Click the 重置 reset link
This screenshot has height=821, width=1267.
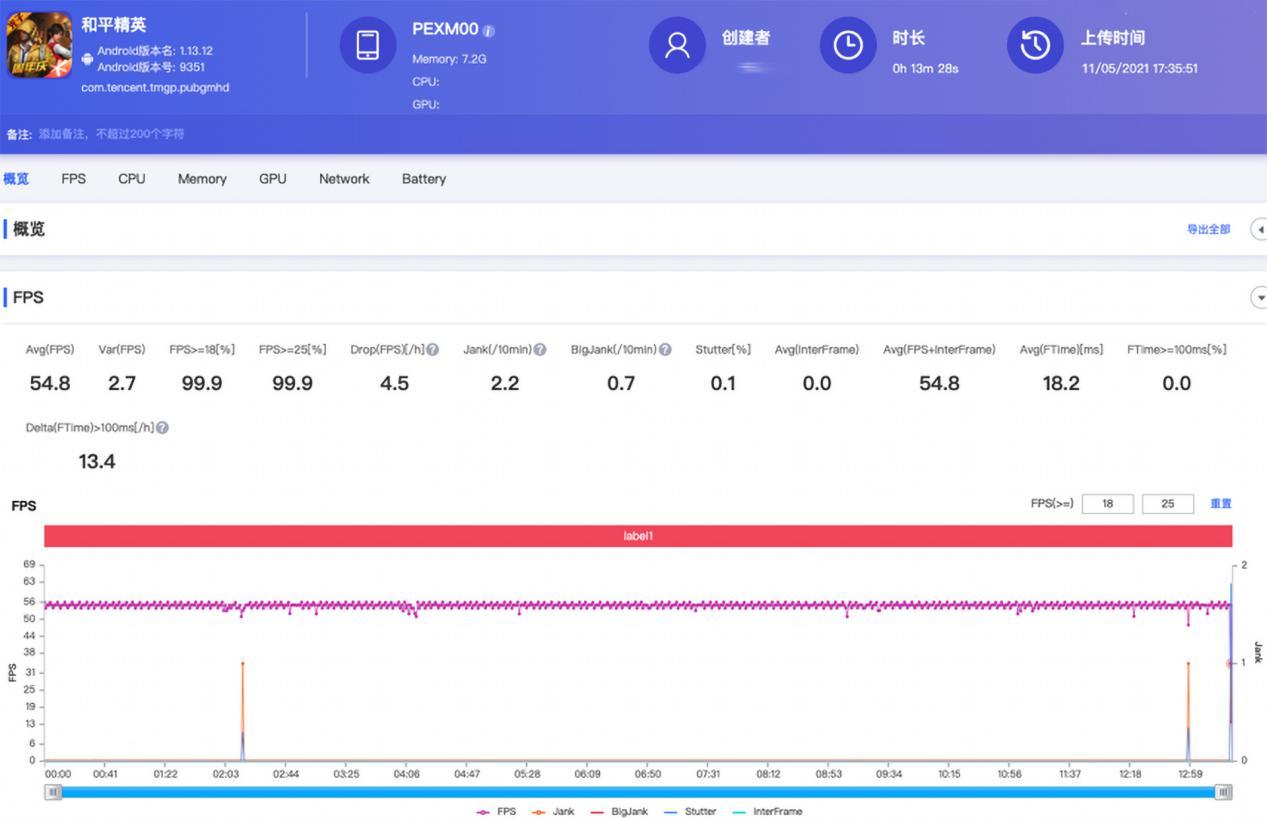click(1221, 504)
